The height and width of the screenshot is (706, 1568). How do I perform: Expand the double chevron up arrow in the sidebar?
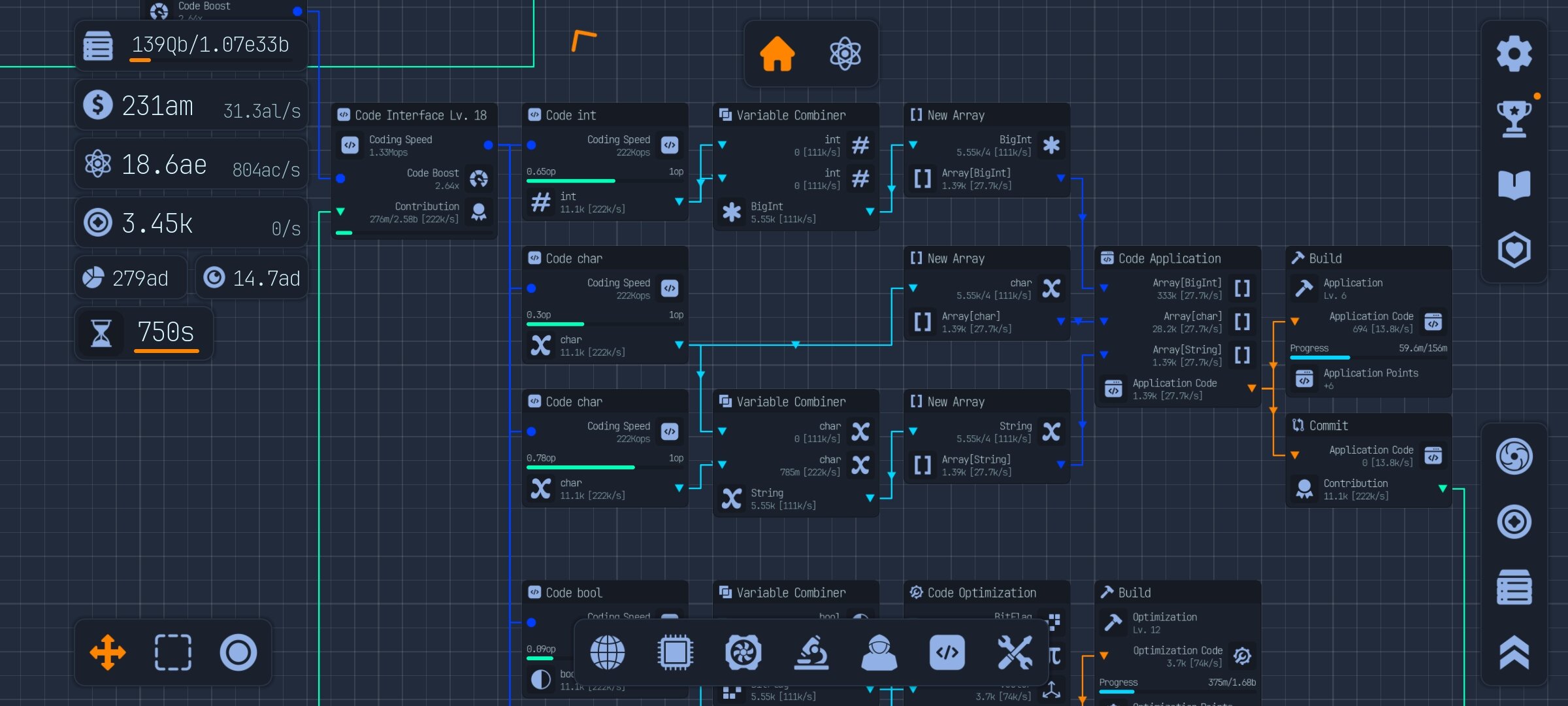pyautogui.click(x=1514, y=652)
